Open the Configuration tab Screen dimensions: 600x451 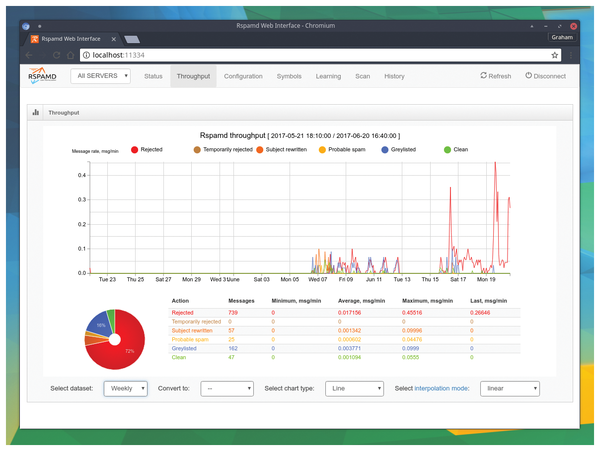click(243, 76)
